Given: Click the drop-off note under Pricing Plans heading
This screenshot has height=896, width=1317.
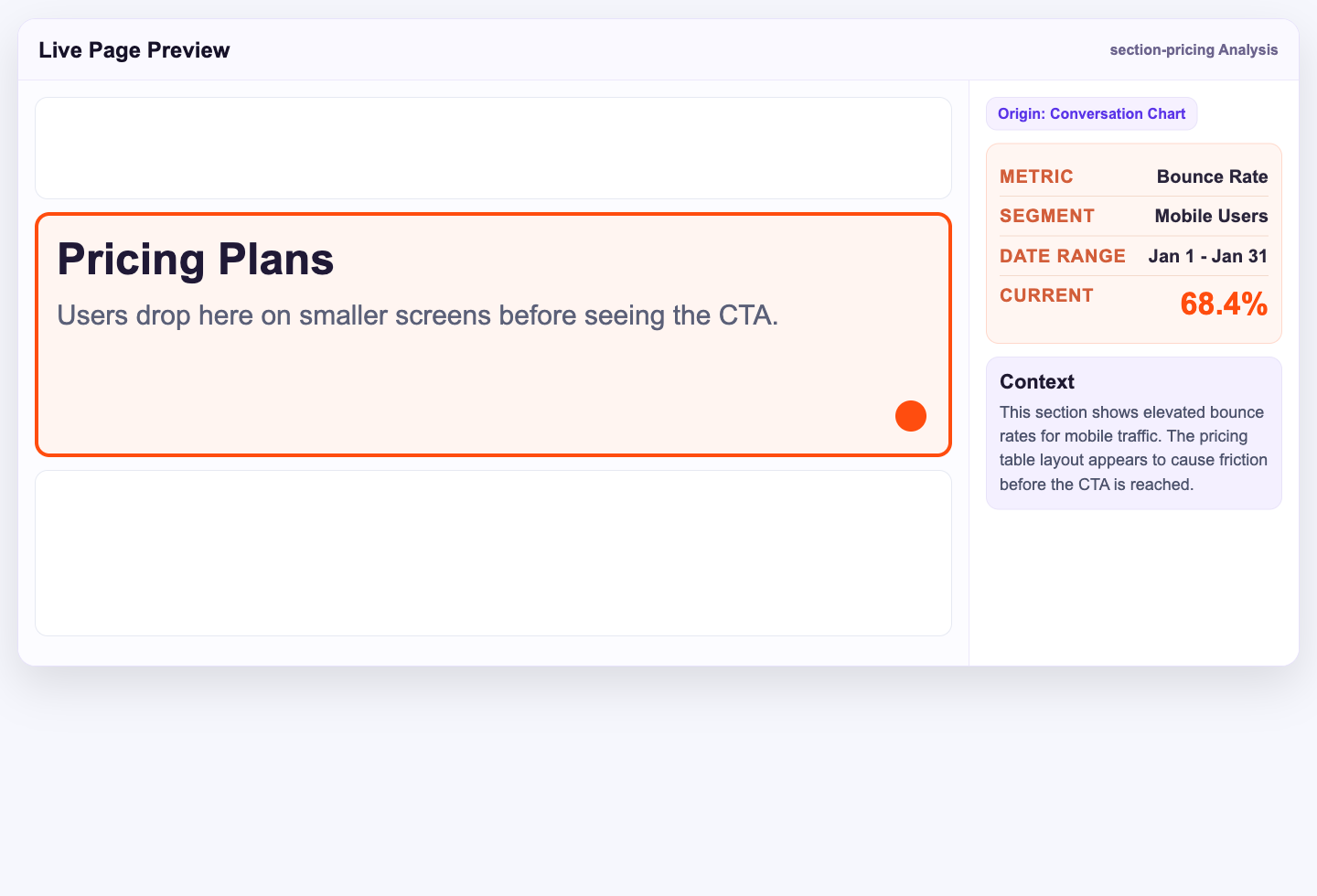Looking at the screenshot, I should point(418,315).
